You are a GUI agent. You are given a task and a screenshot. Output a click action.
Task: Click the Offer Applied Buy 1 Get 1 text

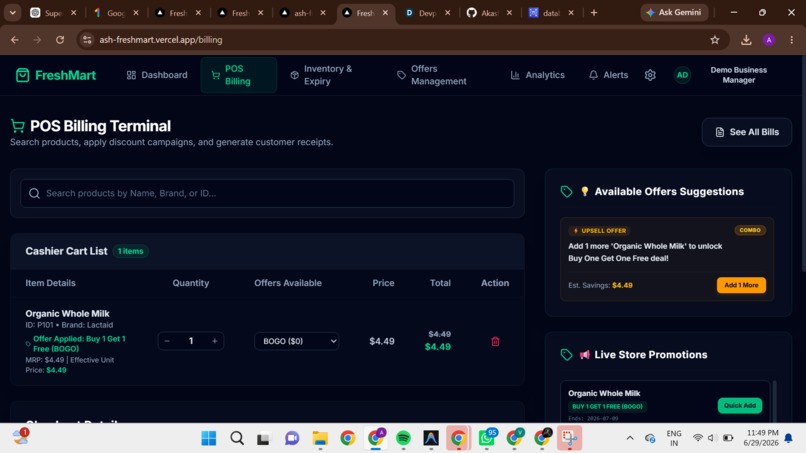79,343
